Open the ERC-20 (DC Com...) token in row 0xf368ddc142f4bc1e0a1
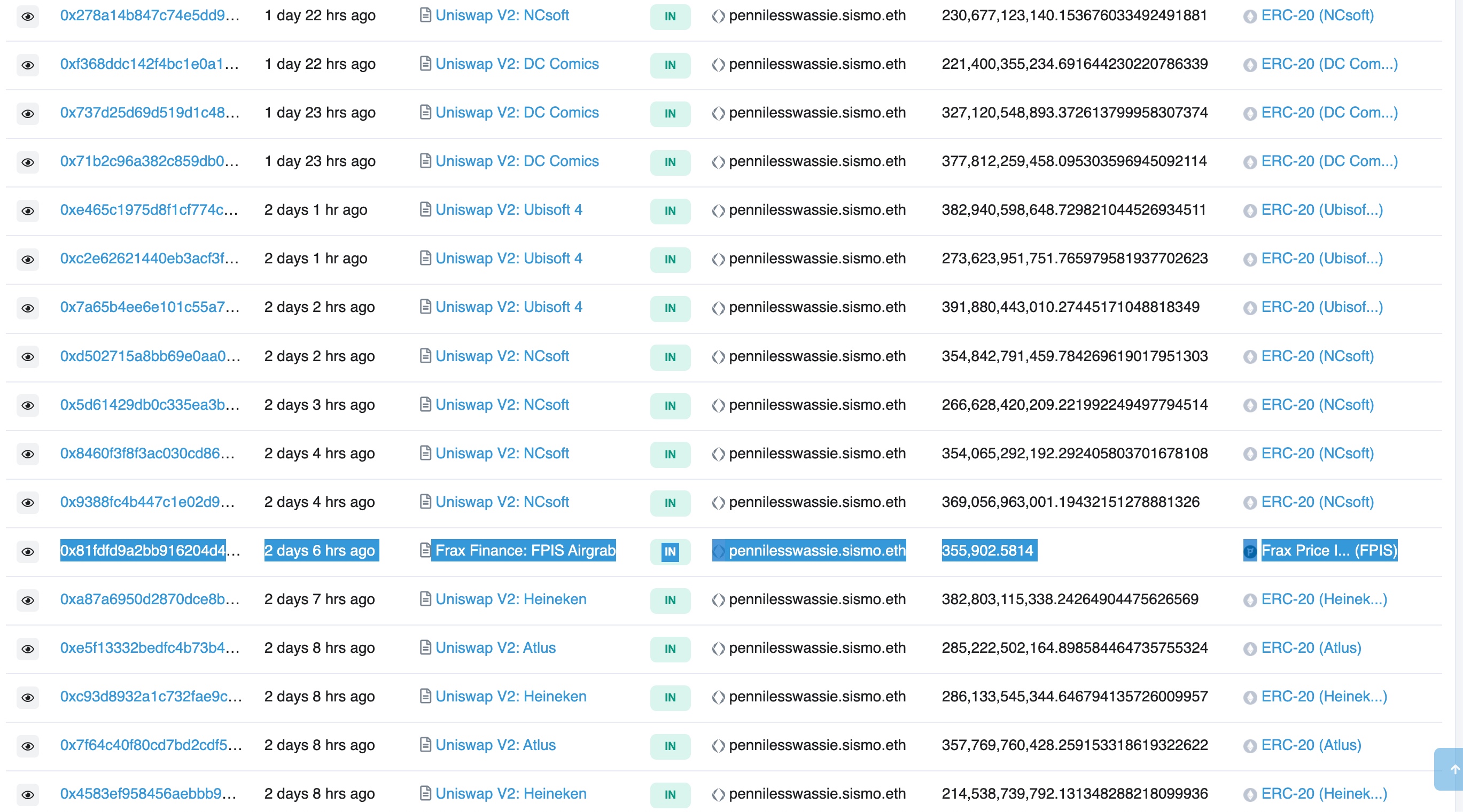Viewport: 1463px width, 812px height. [1329, 64]
